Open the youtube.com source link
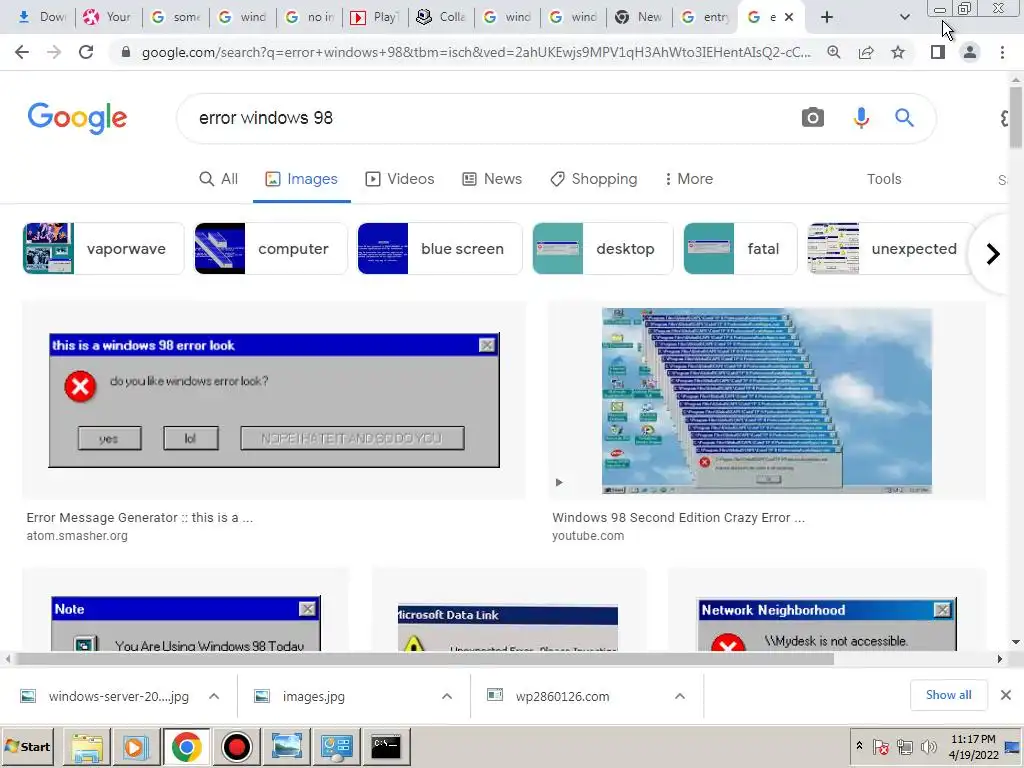The height and width of the screenshot is (768, 1024). [588, 536]
